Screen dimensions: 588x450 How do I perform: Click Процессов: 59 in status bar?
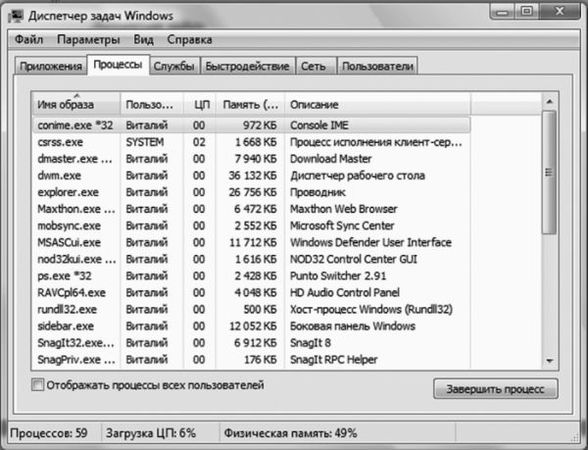pyautogui.click(x=49, y=434)
